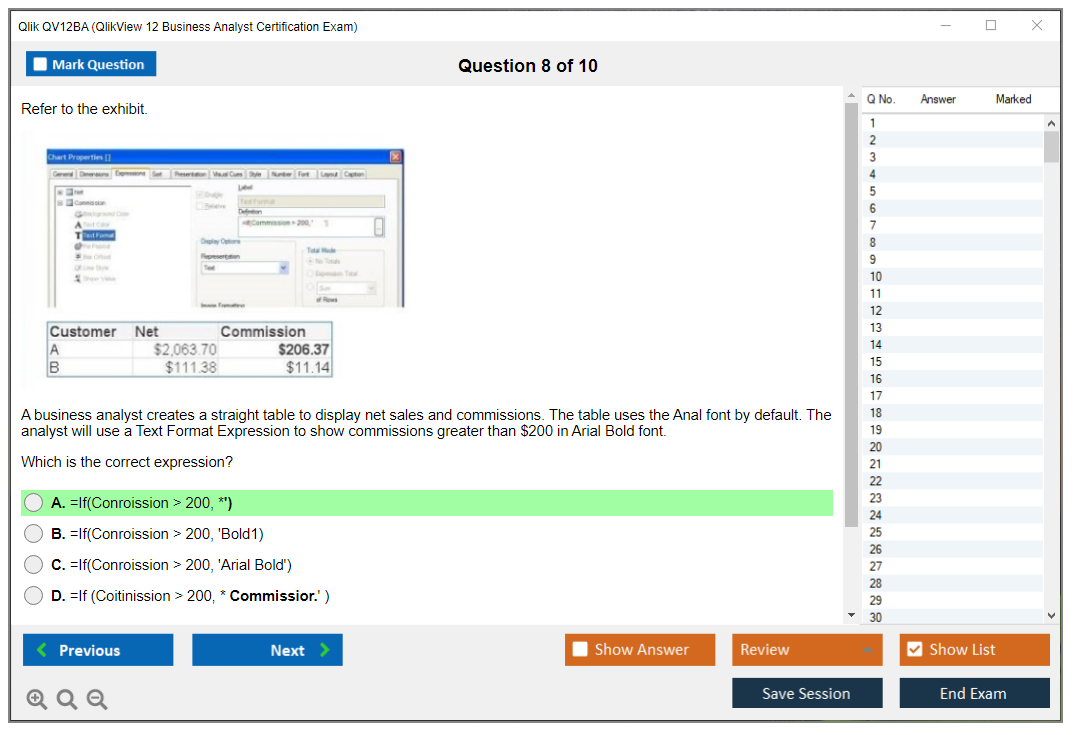Click the zoom in magnifier icon

[x=37, y=700]
